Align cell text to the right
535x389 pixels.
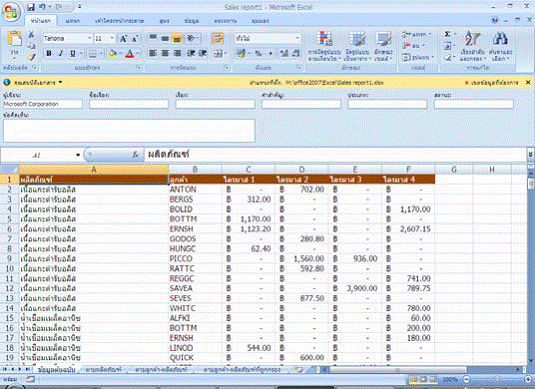(177, 53)
